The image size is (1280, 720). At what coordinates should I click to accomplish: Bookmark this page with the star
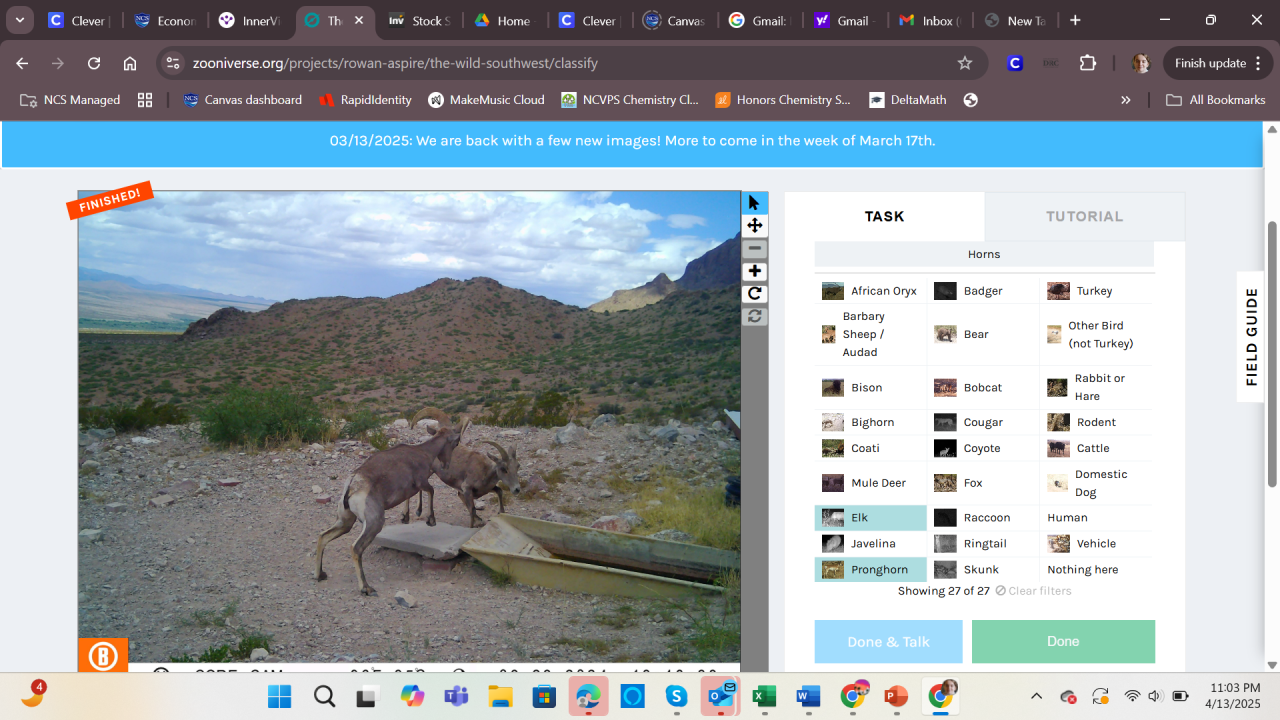tap(965, 63)
